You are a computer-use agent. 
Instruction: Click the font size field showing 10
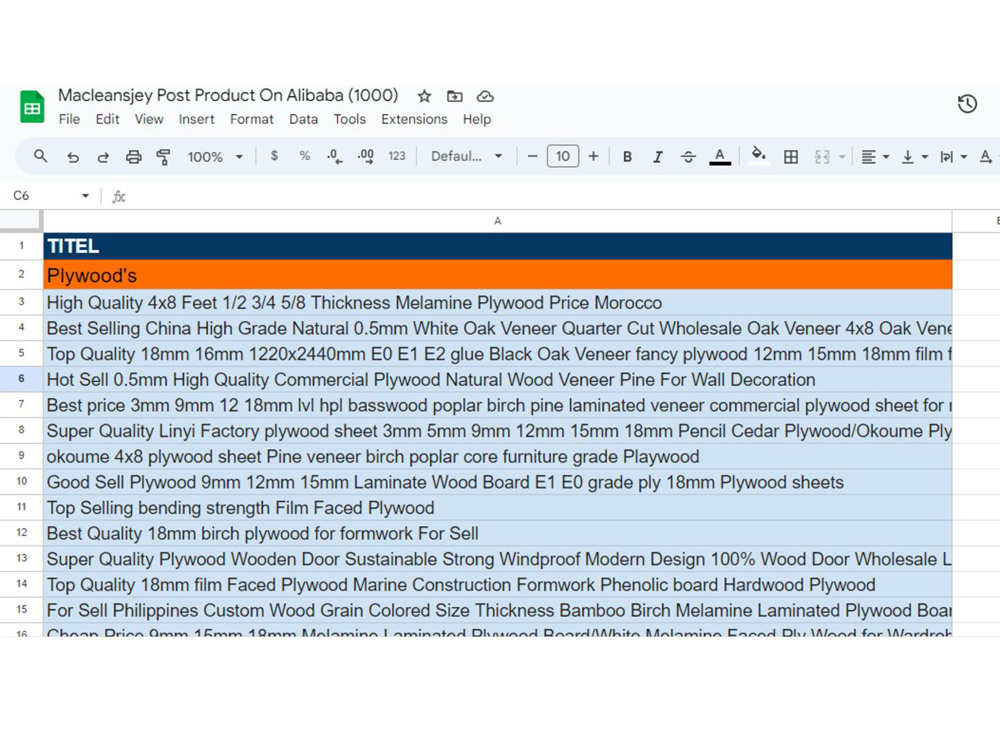pos(562,156)
